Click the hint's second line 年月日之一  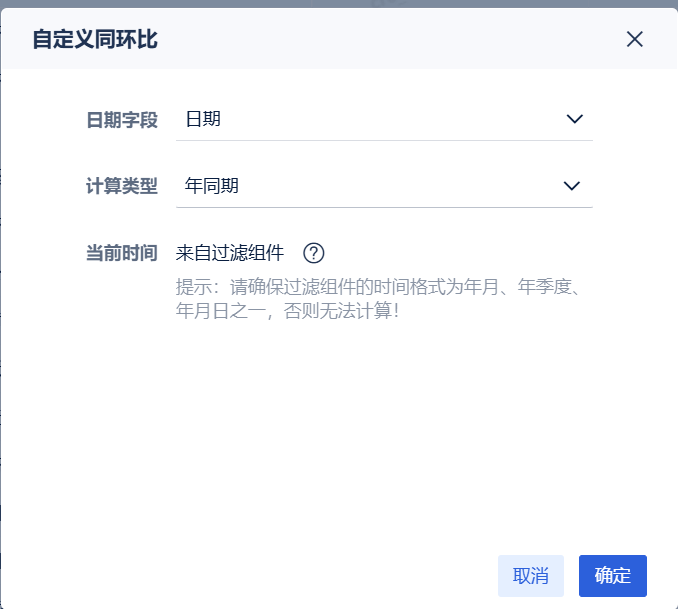point(287,311)
